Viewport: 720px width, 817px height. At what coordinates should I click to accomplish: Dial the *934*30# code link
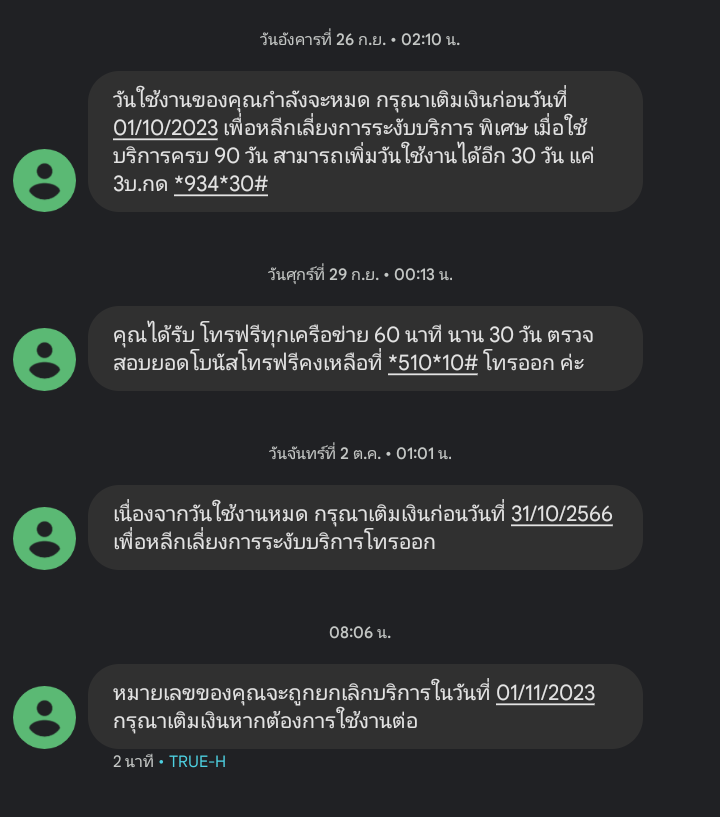click(220, 185)
